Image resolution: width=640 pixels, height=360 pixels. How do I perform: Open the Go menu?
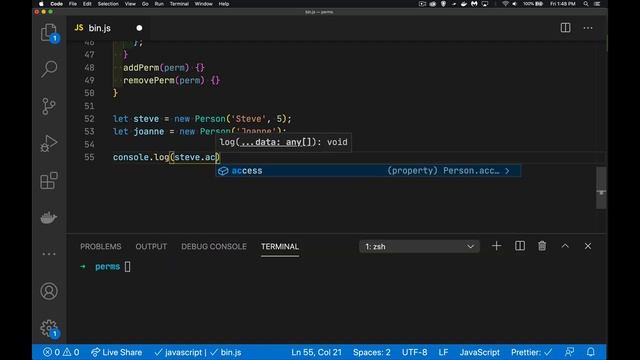click(x=145, y=4)
